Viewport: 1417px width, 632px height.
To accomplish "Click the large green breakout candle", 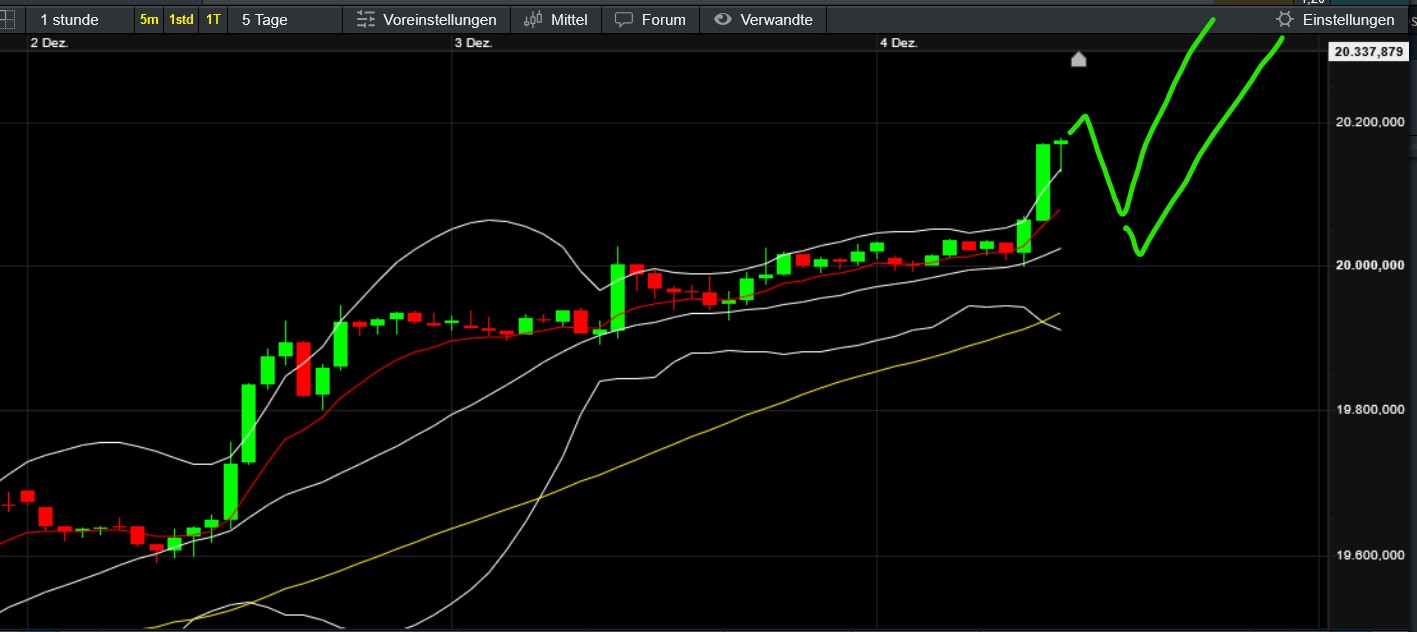I will (1043, 180).
